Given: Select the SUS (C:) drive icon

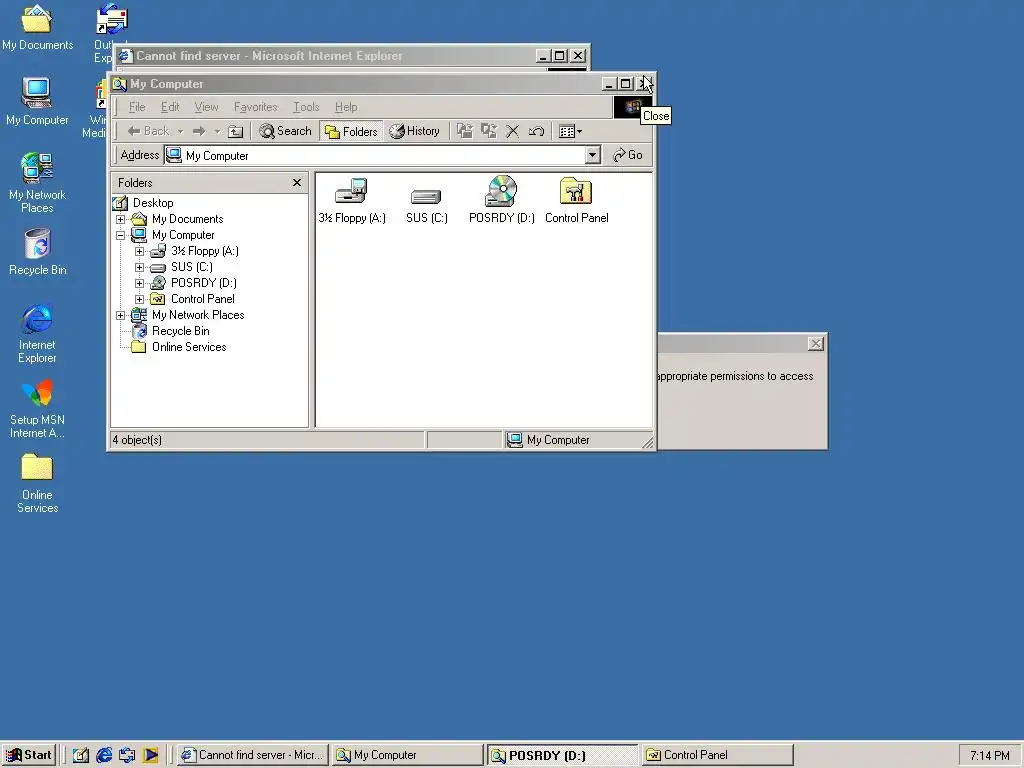Looking at the screenshot, I should (426, 205).
